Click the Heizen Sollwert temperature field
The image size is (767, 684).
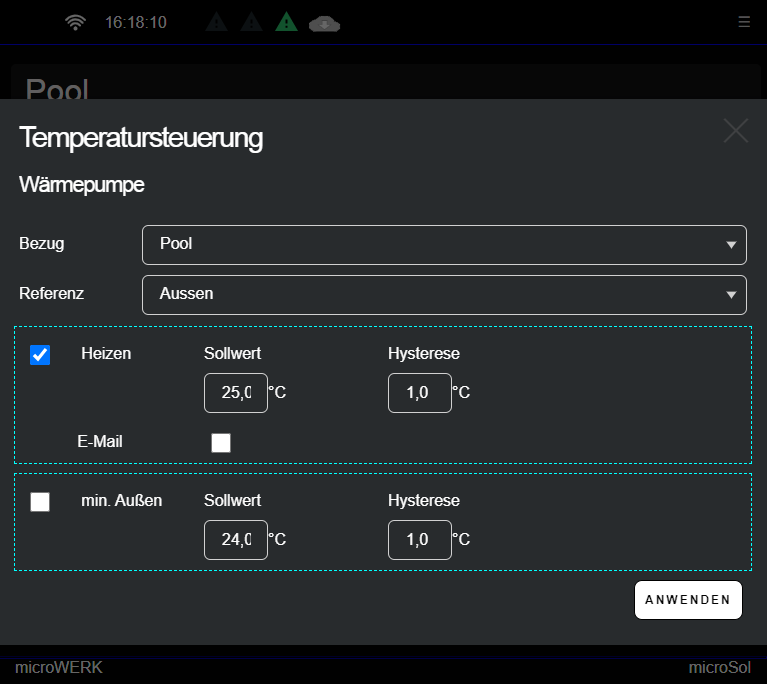pos(236,393)
